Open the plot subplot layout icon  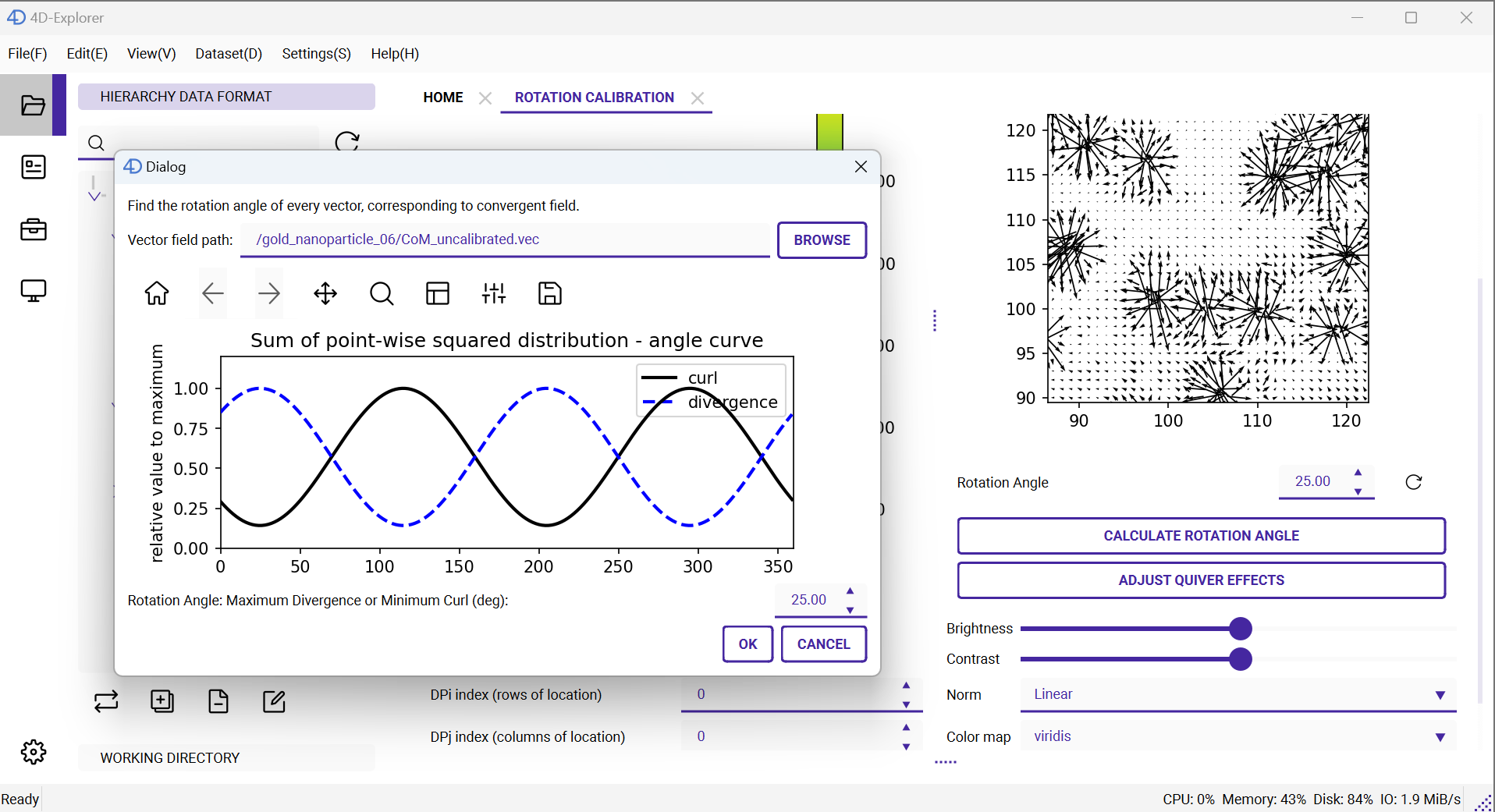click(x=438, y=293)
